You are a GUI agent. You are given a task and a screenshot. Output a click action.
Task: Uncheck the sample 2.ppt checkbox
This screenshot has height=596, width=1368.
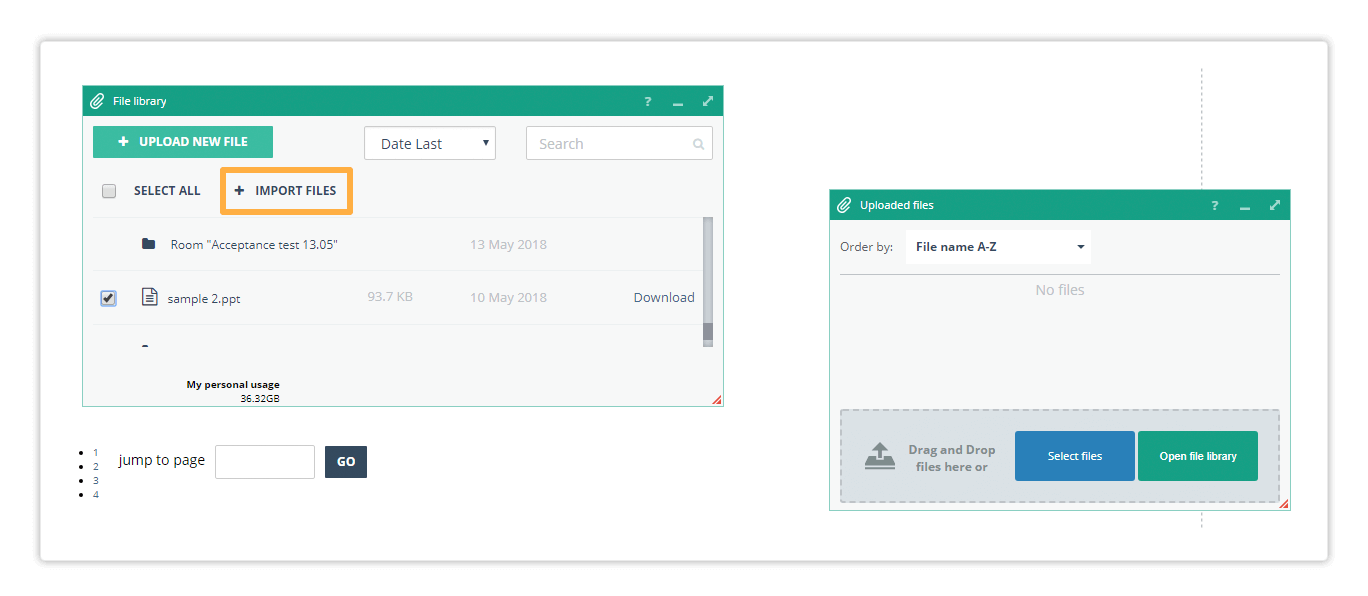coord(108,298)
